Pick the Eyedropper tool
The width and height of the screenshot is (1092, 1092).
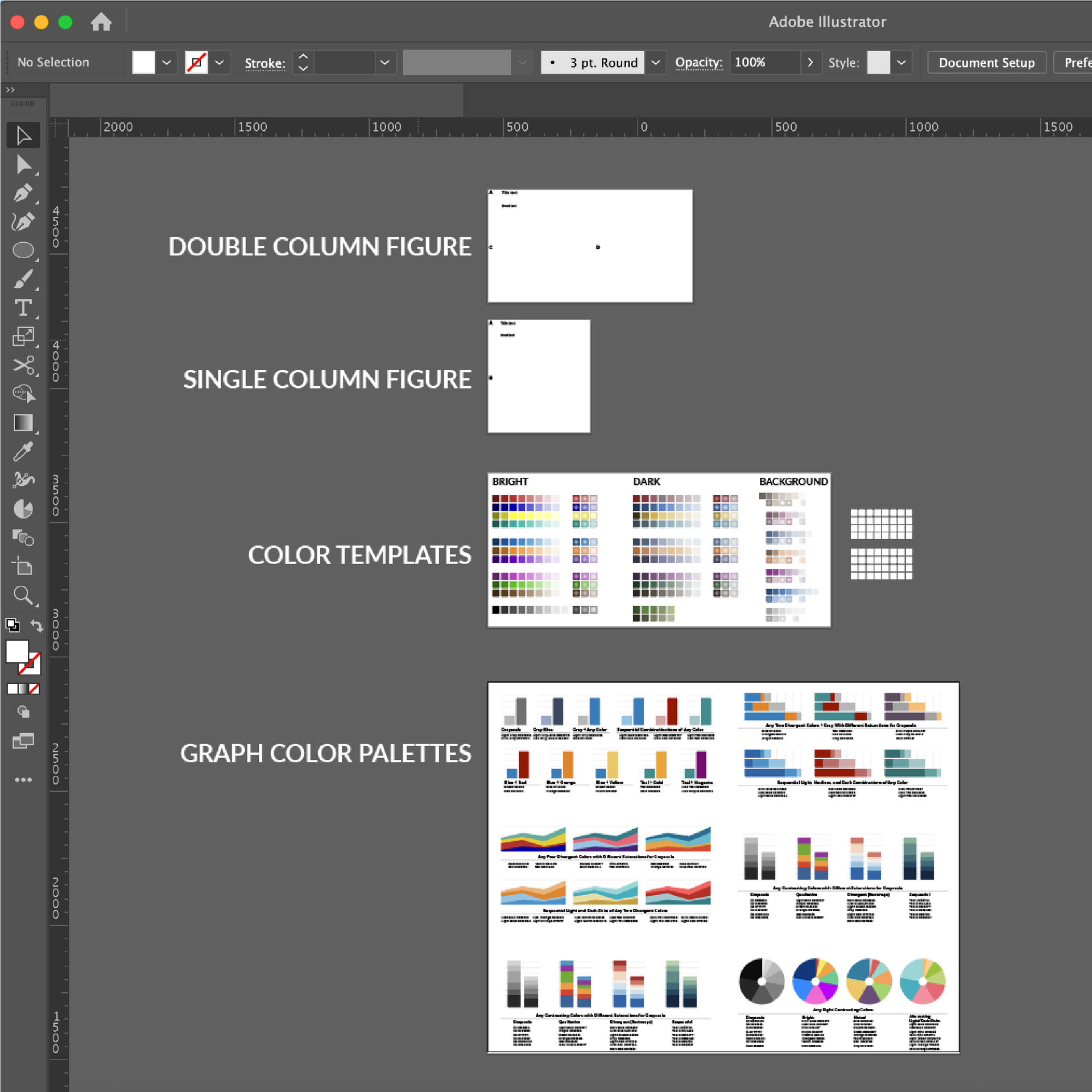pos(23,452)
